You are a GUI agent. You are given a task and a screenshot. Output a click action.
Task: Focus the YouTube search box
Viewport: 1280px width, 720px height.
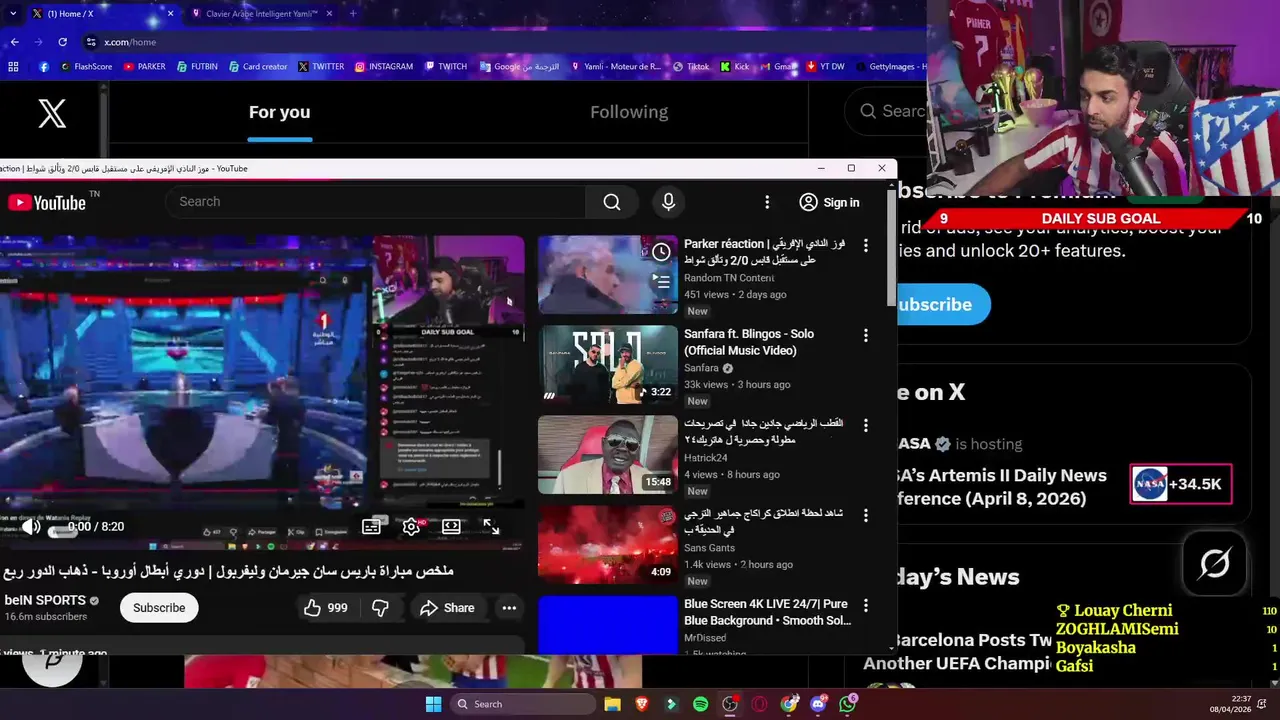point(375,202)
